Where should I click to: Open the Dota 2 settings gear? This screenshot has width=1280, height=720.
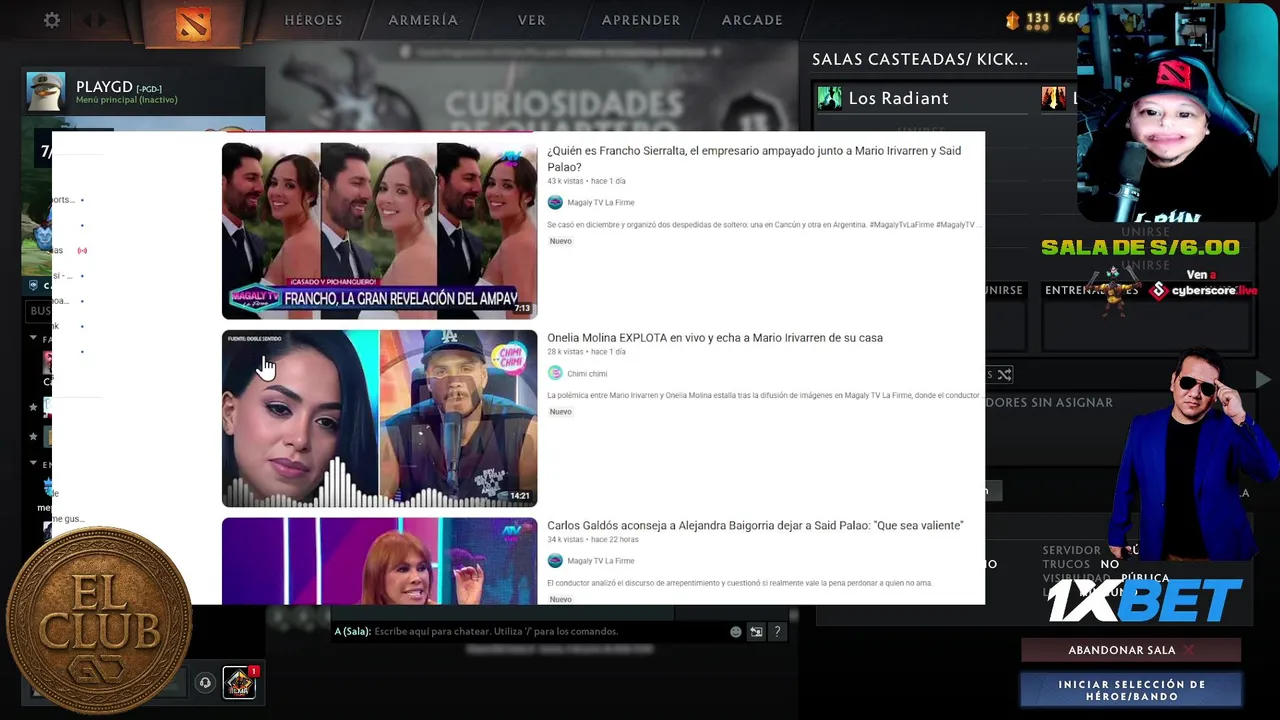click(x=52, y=20)
